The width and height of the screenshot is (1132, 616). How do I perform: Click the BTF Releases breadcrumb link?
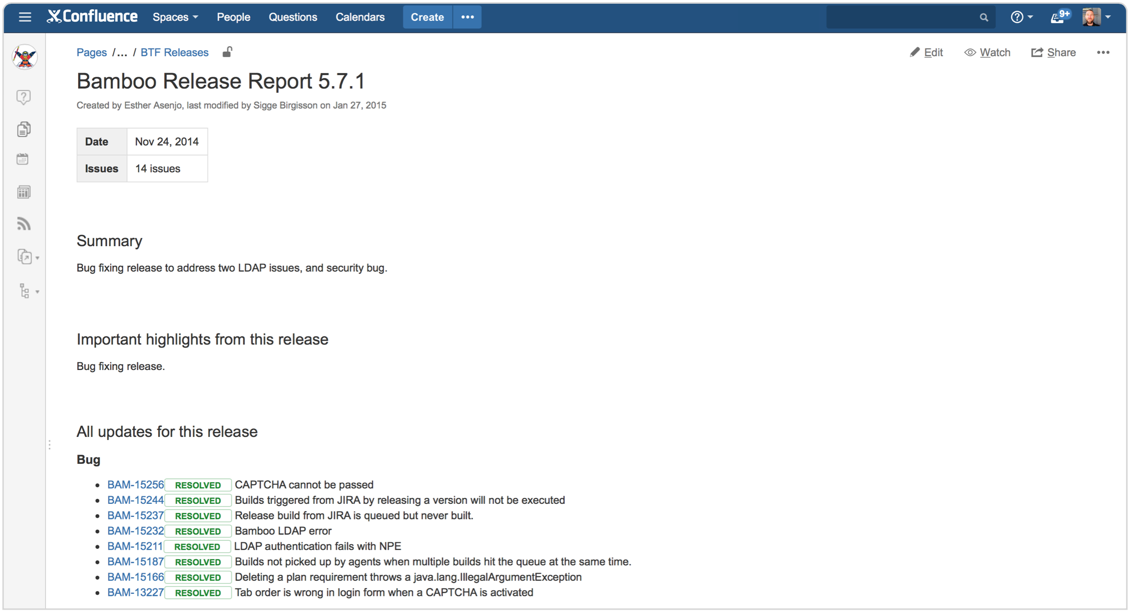174,52
